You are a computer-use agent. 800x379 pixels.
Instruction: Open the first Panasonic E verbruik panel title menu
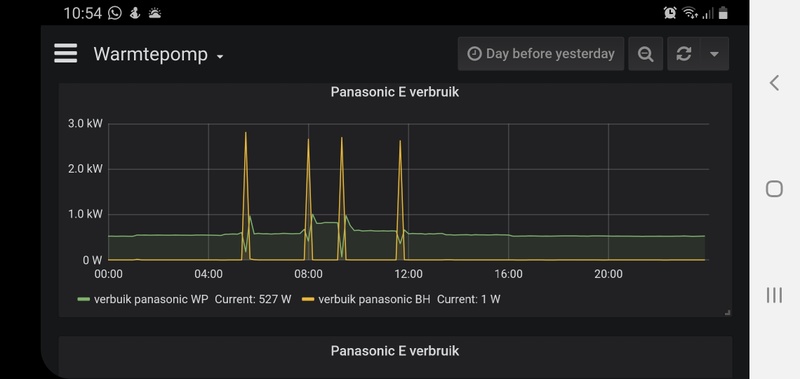pos(394,92)
